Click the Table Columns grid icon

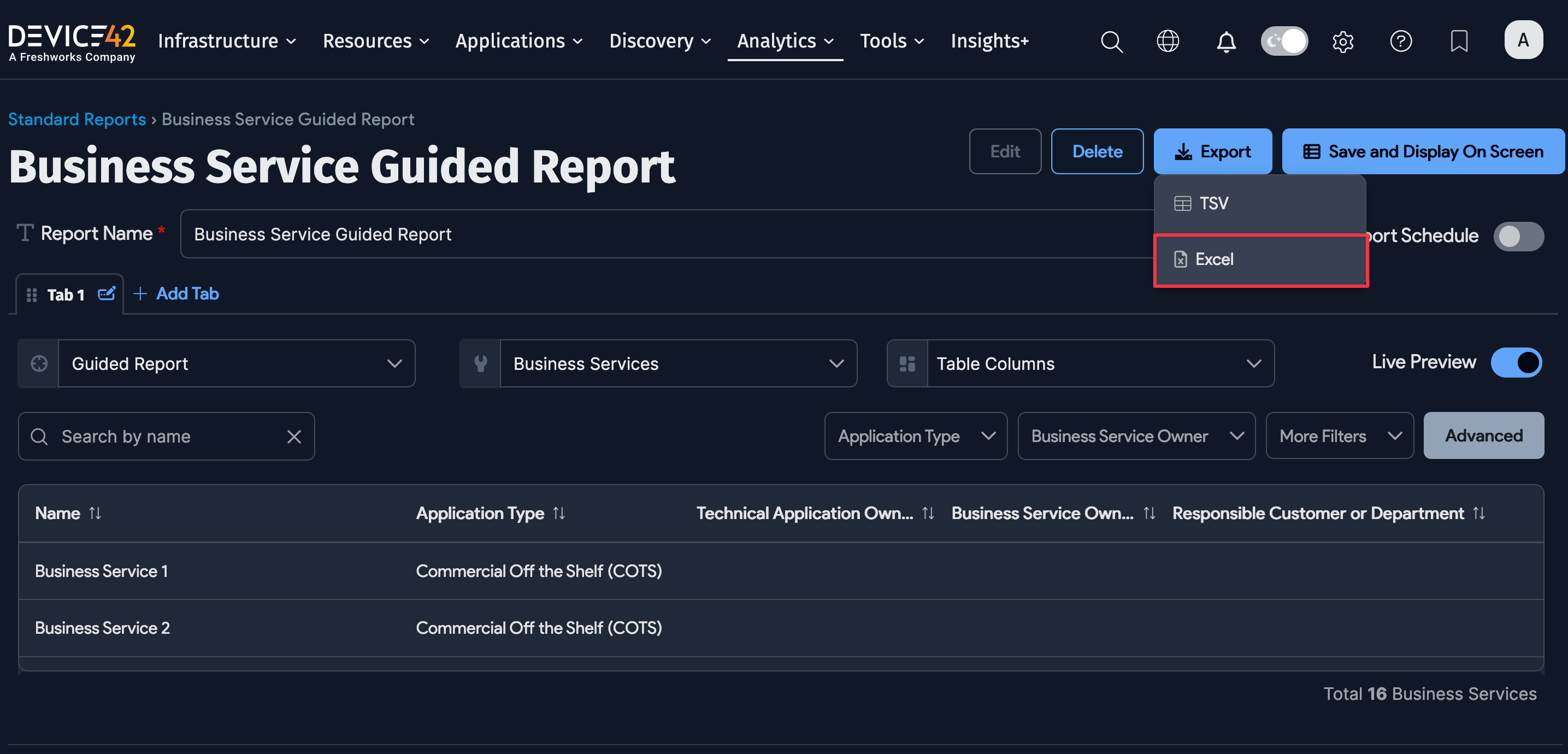point(907,363)
